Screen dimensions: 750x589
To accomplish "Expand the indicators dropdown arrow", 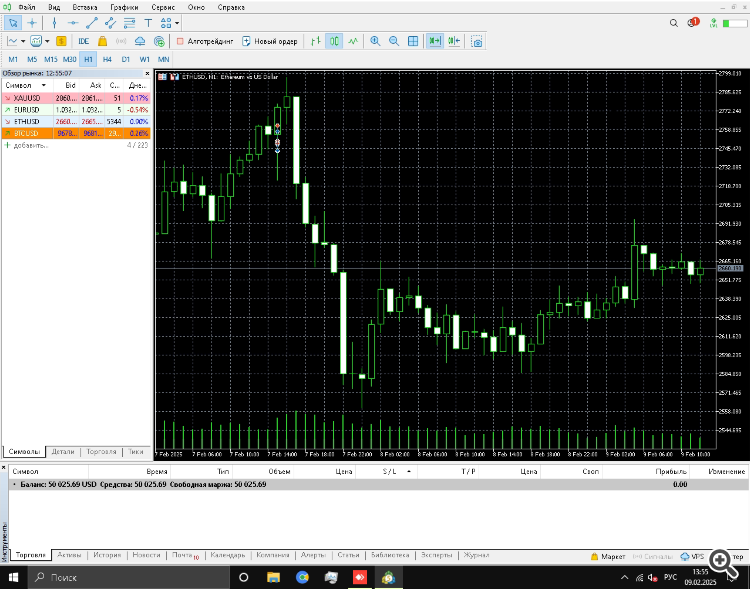I will 47,41.
